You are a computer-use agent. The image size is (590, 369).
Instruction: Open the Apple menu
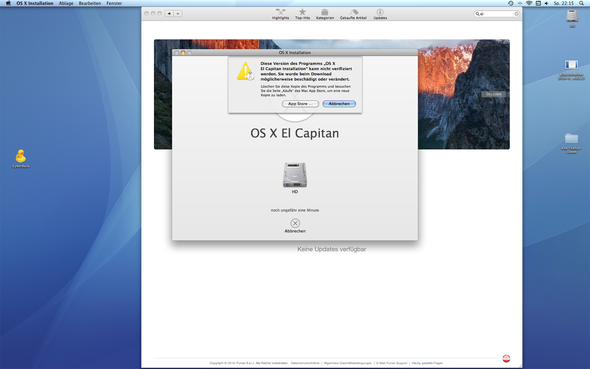click(8, 3)
